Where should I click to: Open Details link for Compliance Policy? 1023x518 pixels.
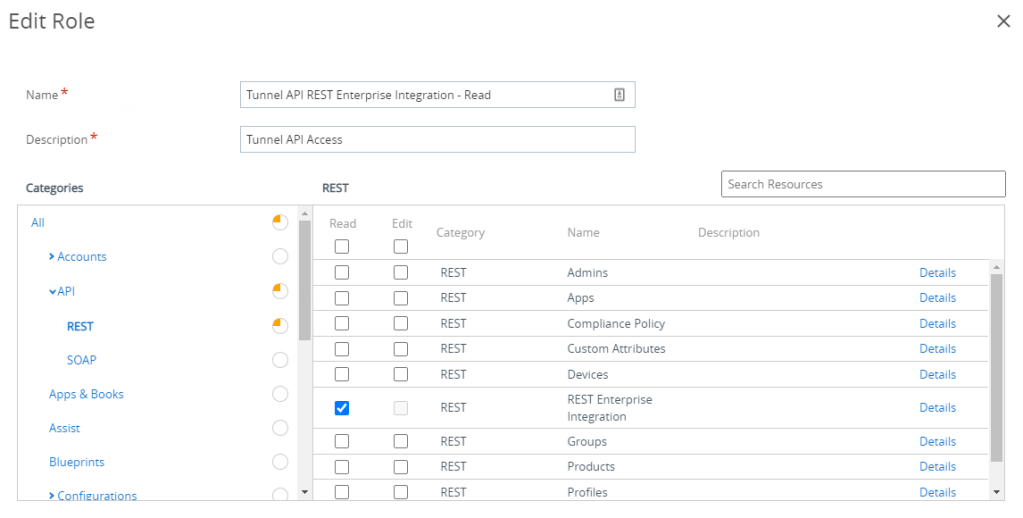pyautogui.click(x=937, y=323)
